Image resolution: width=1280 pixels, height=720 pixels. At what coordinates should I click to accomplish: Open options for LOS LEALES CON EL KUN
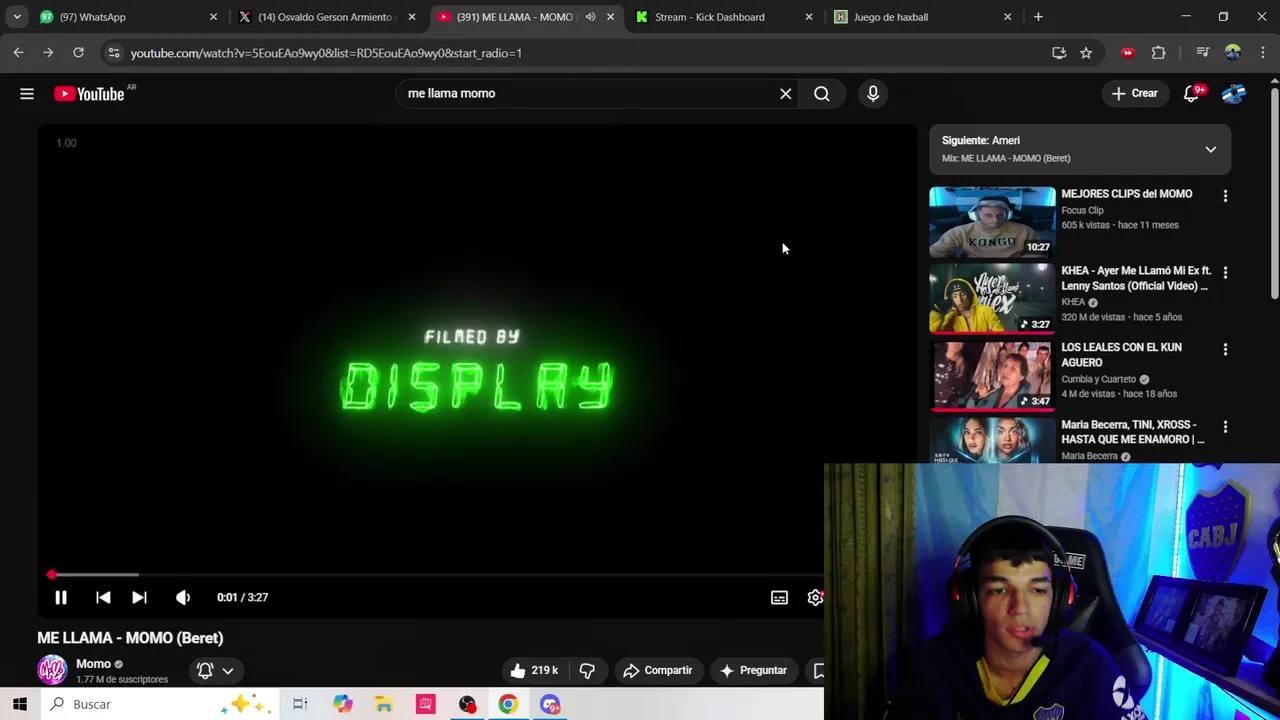[1225, 350]
